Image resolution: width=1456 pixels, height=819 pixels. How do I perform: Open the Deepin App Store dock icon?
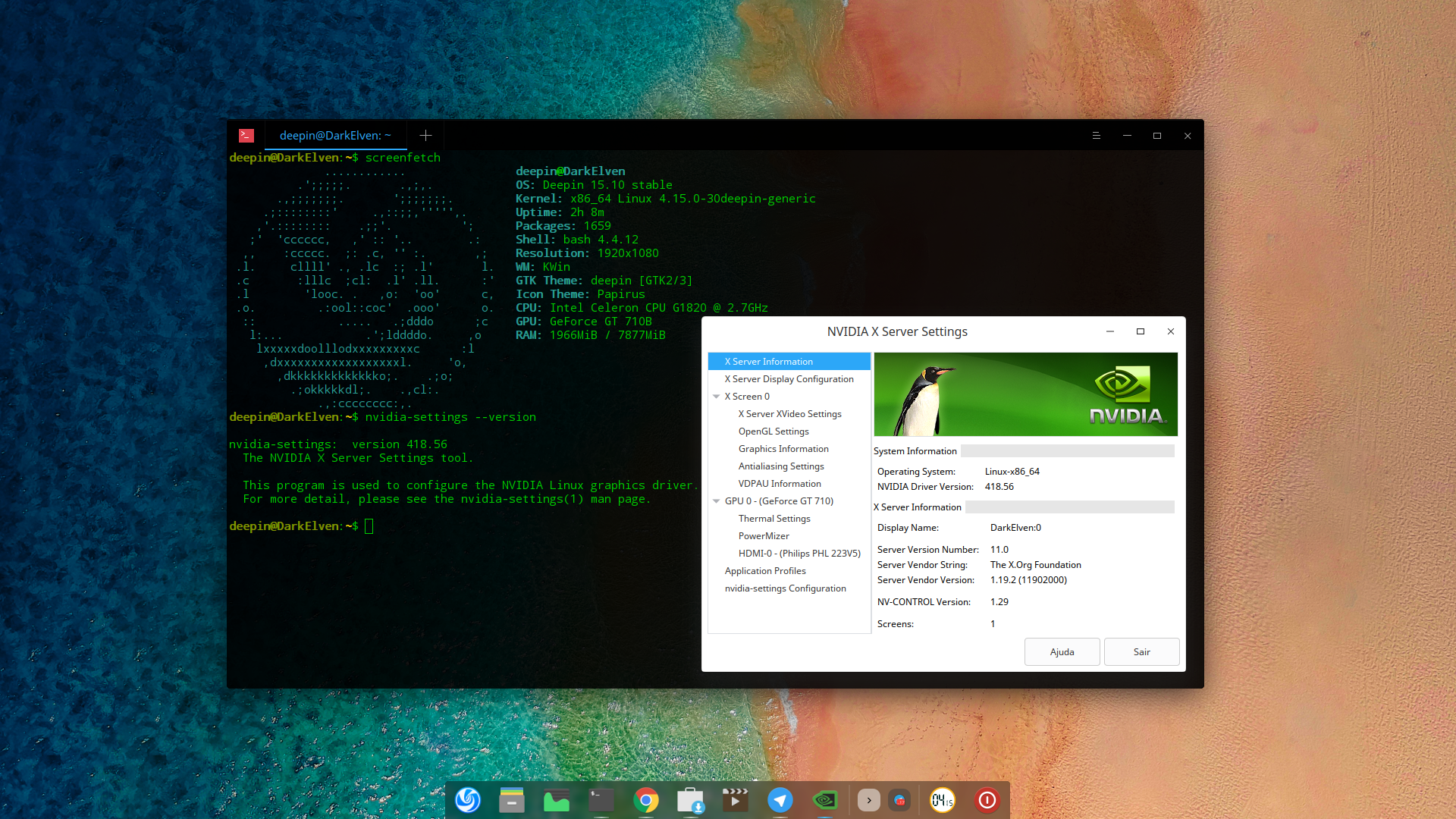tap(690, 800)
